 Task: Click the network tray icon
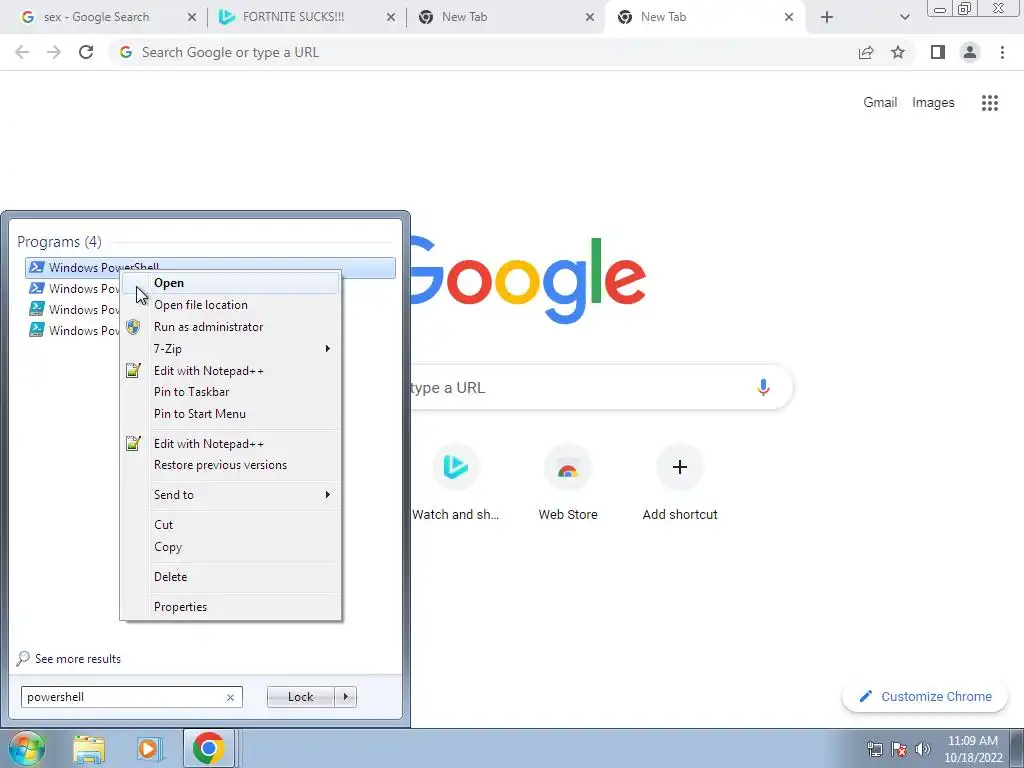coord(874,748)
